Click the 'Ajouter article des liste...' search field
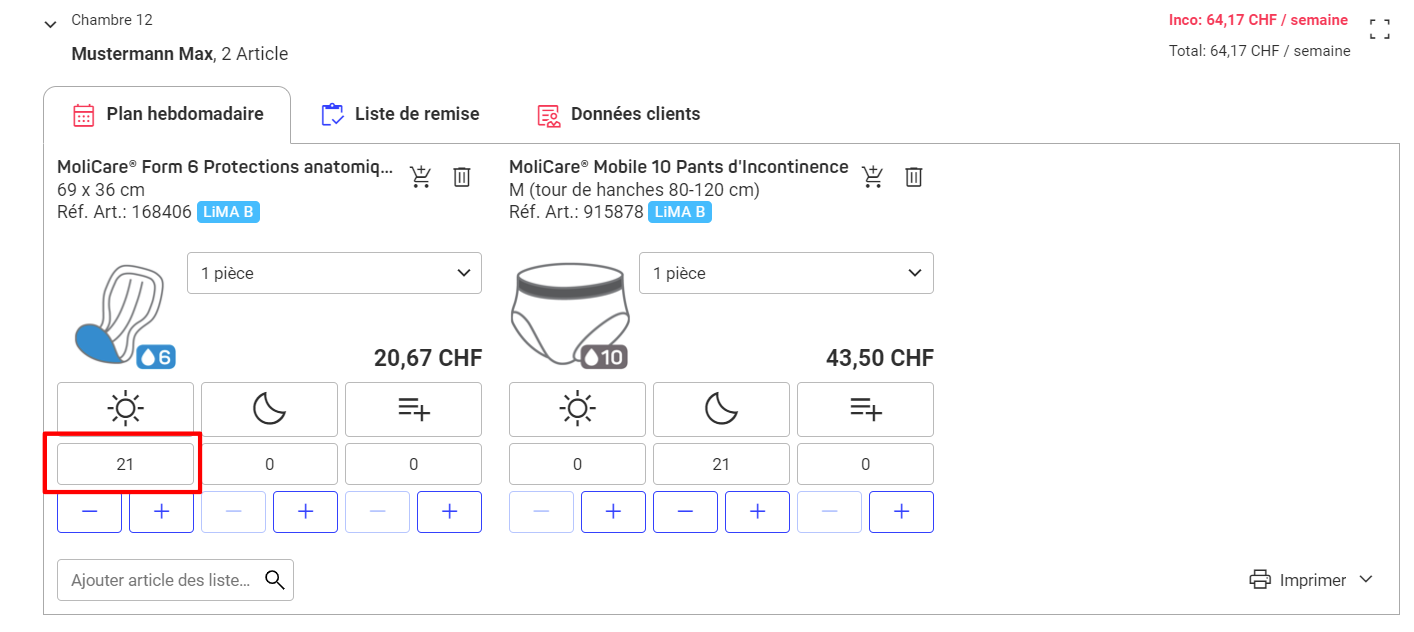Image resolution: width=1414 pixels, height=632 pixels. 175,580
